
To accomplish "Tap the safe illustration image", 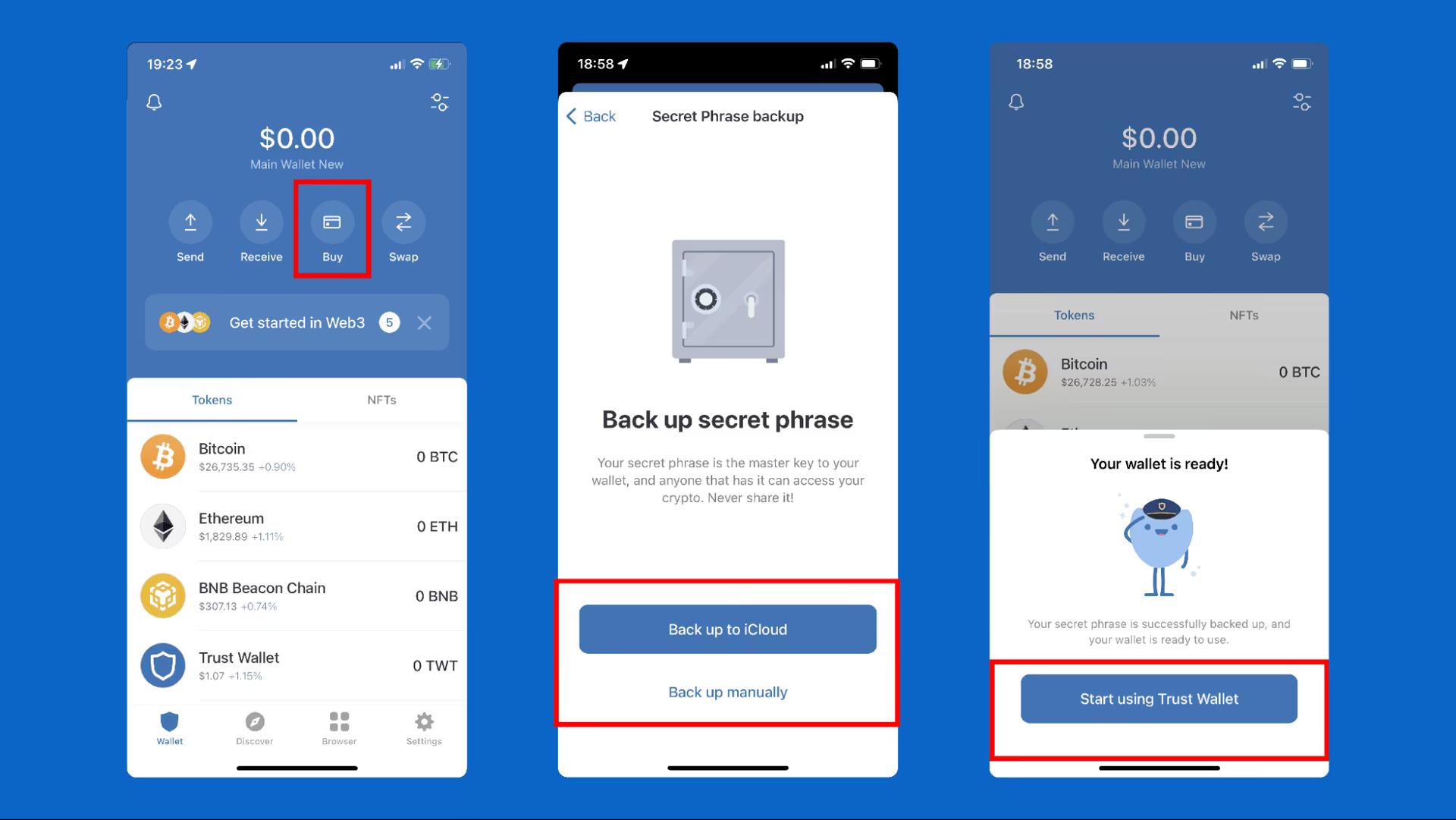I will pyautogui.click(x=727, y=298).
